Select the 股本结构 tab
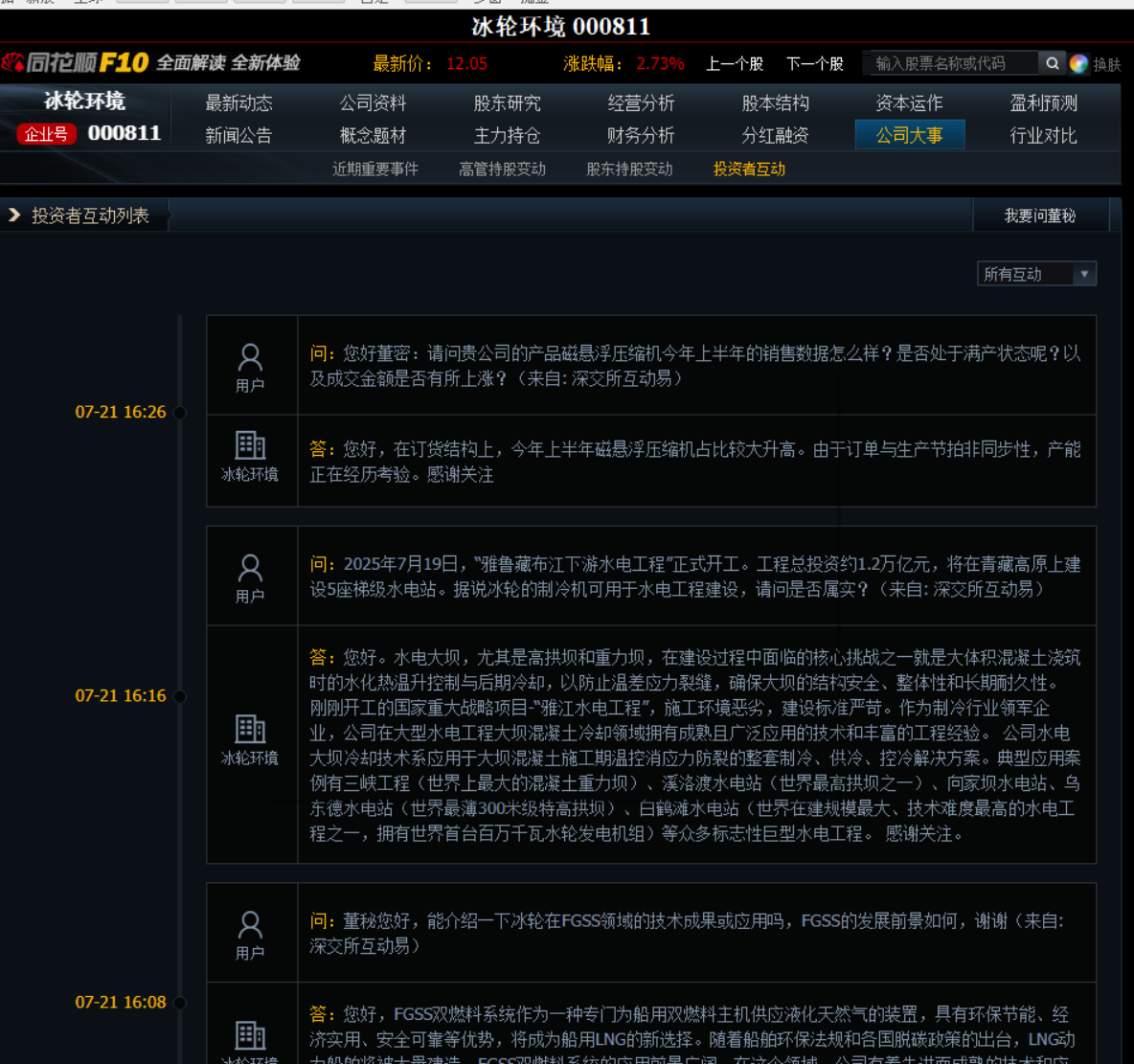 point(775,103)
